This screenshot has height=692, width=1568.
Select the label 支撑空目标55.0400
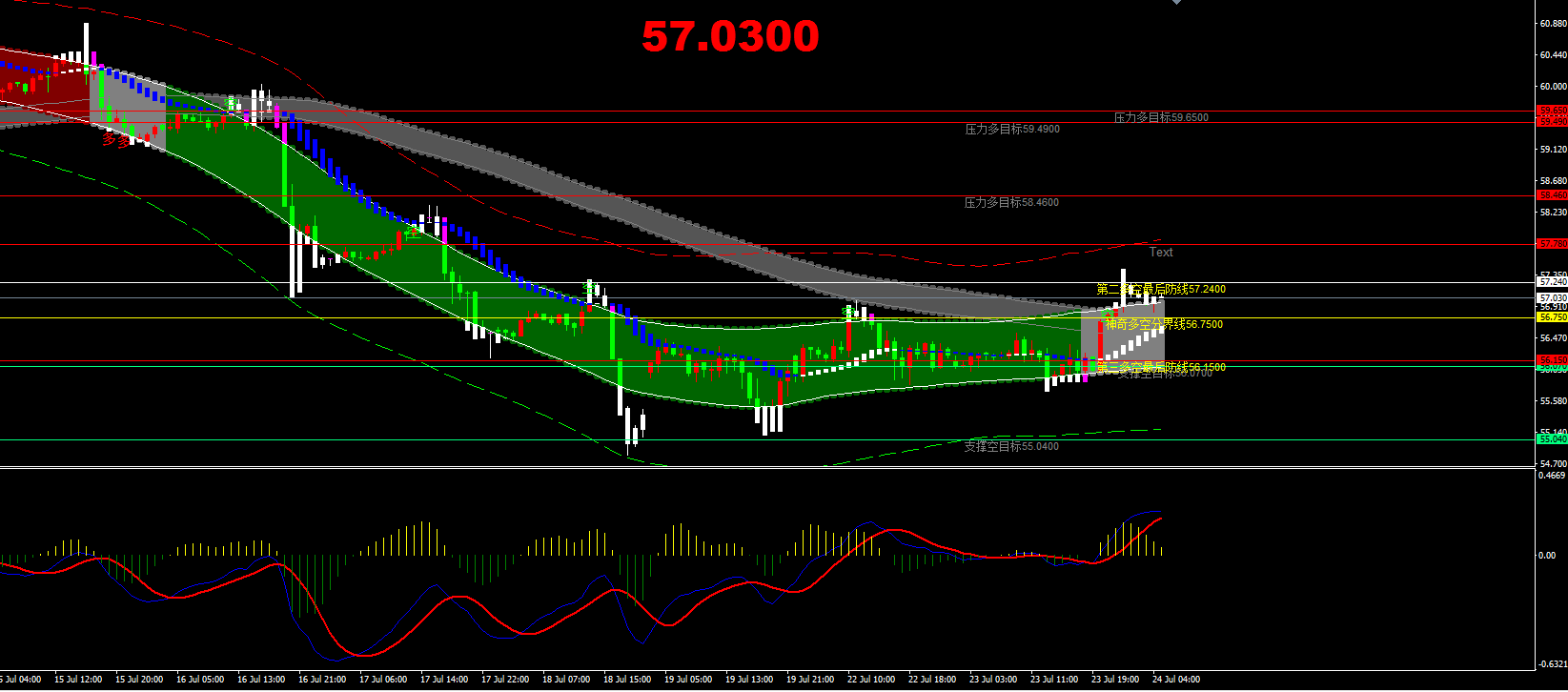pyautogui.click(x=1011, y=446)
